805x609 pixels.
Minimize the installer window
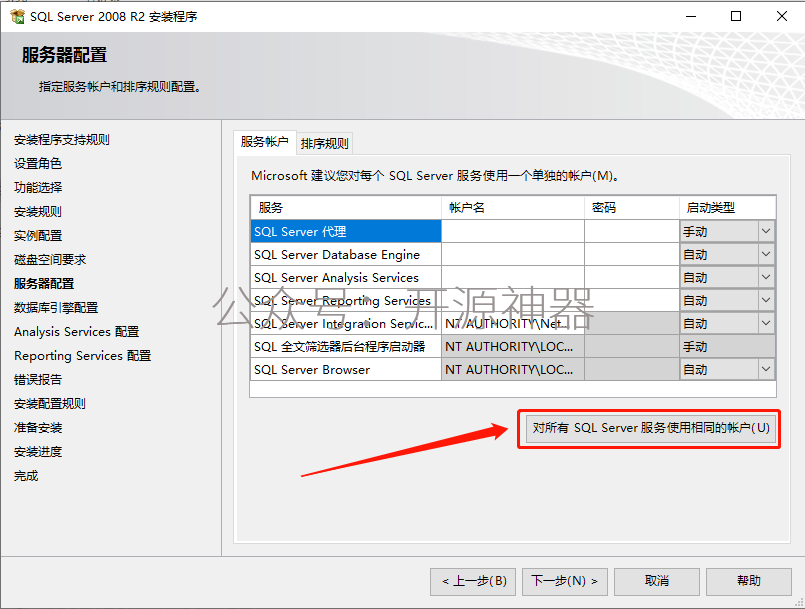(x=691, y=16)
